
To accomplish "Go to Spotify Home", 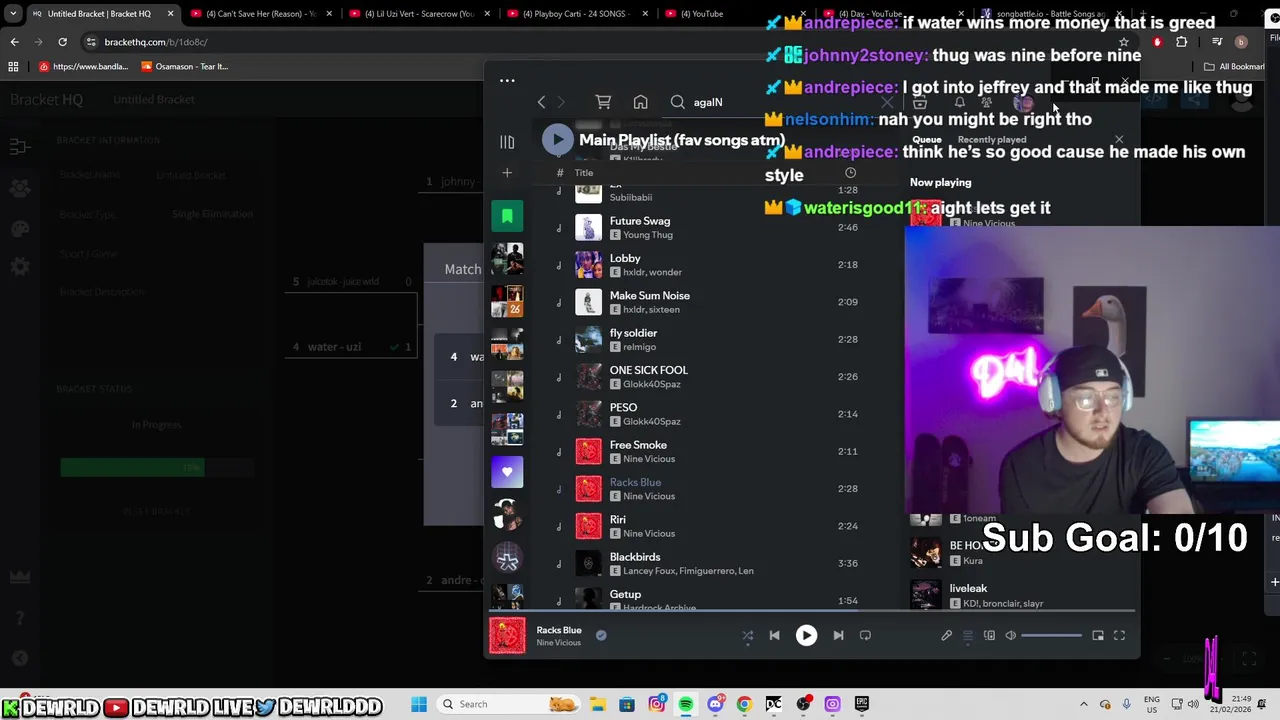I will tap(640, 102).
